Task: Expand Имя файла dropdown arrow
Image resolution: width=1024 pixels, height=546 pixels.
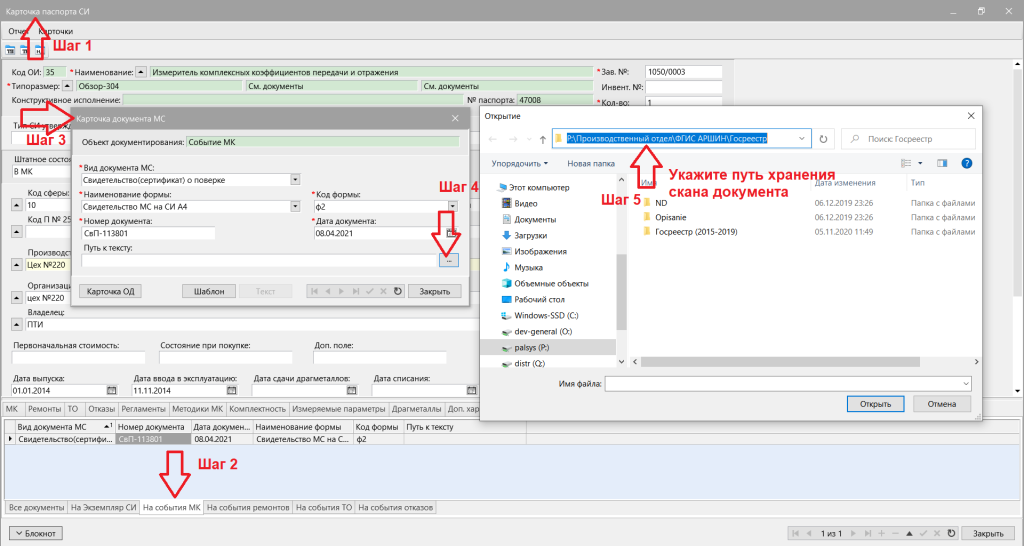Action: pos(965,384)
